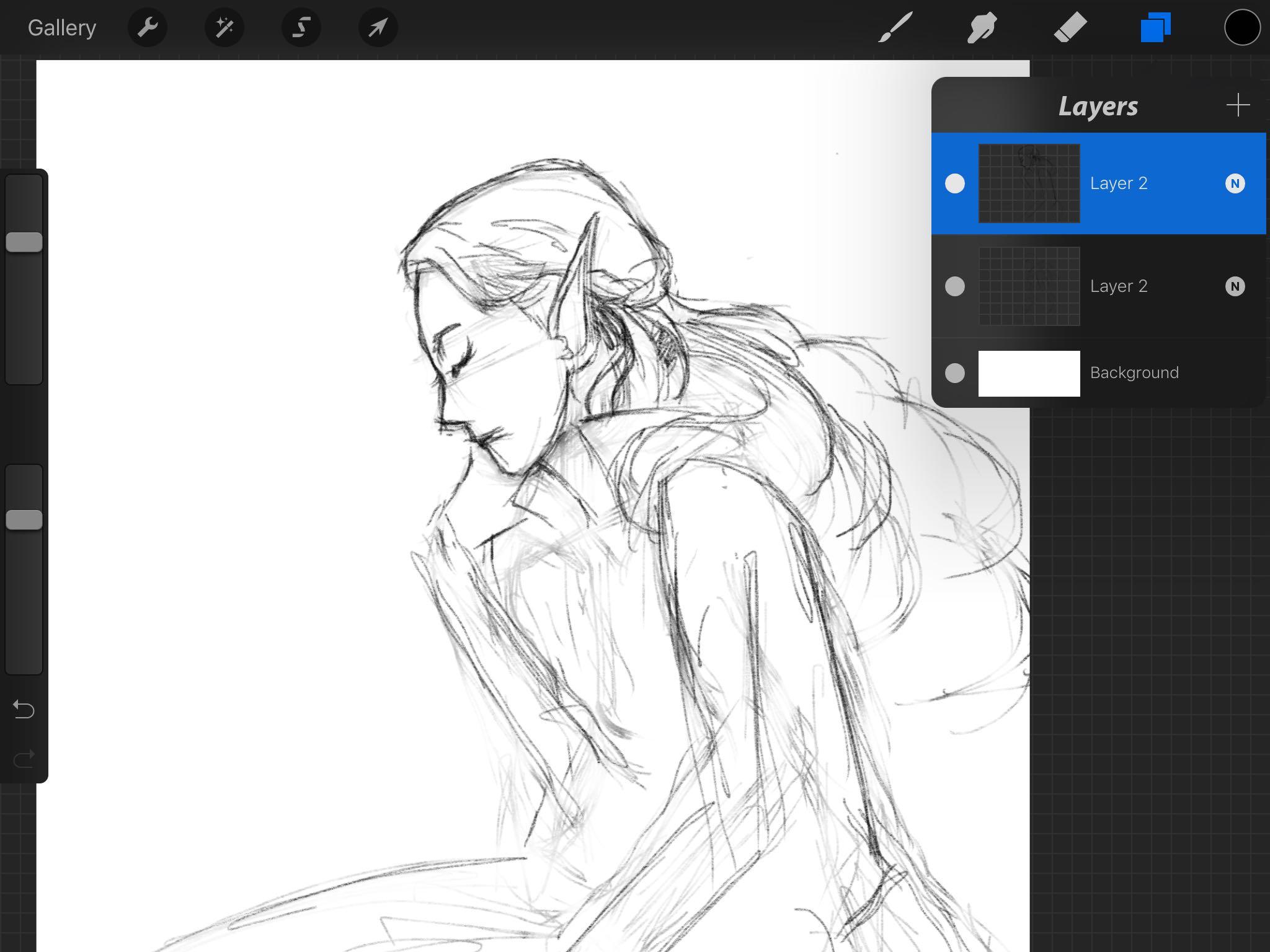Open the black active color swatch
The height and width of the screenshot is (952, 1270).
coord(1242,28)
